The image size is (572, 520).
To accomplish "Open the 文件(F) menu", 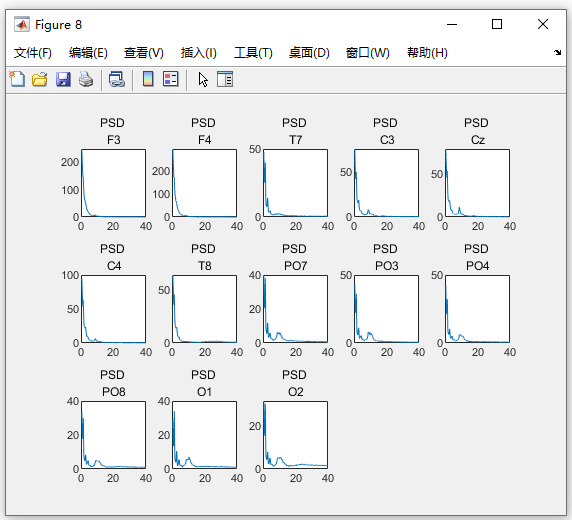I will pyautogui.click(x=33, y=53).
